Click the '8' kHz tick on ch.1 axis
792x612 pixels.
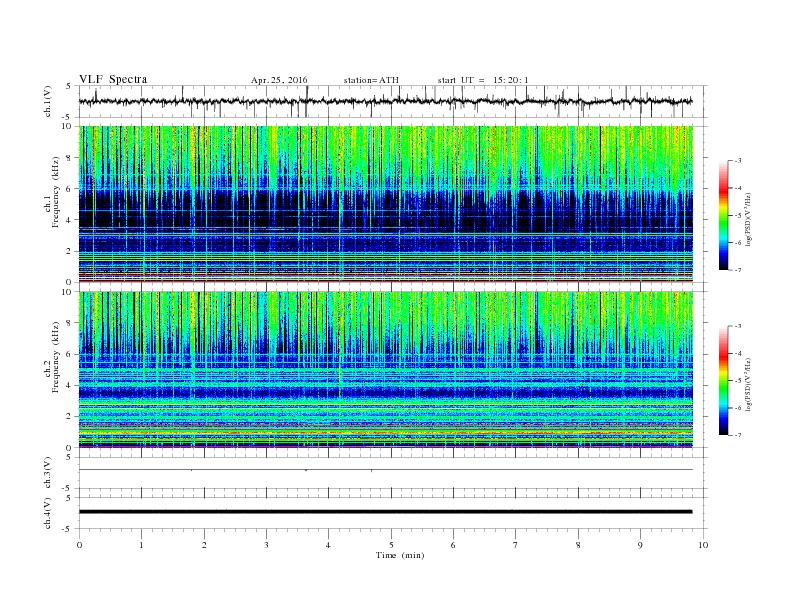pos(70,158)
